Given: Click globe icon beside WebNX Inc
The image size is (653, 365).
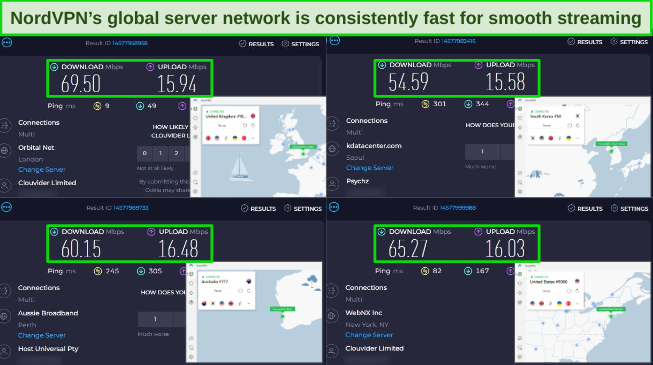Looking at the screenshot, I should [x=332, y=315].
